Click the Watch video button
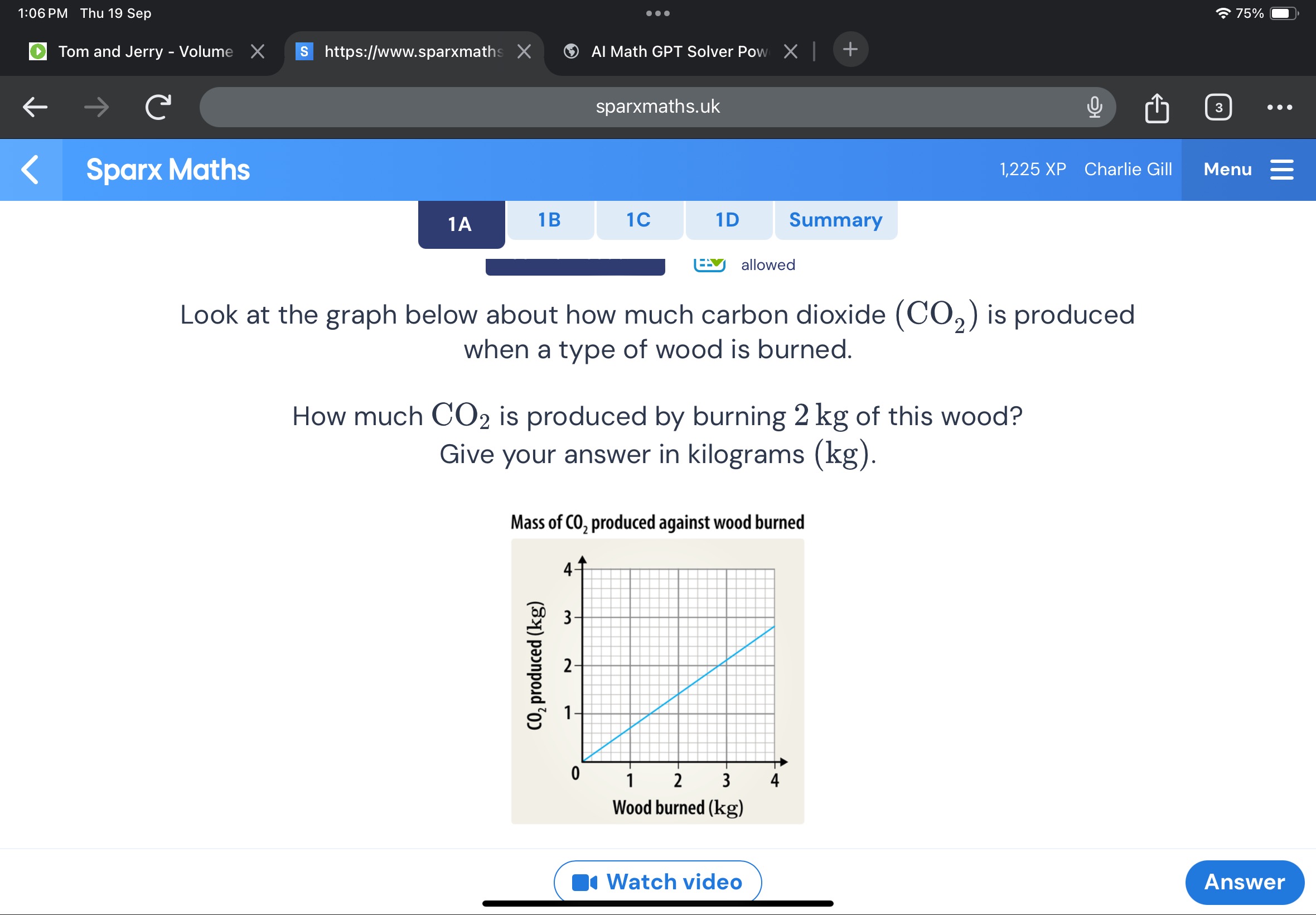 657,881
